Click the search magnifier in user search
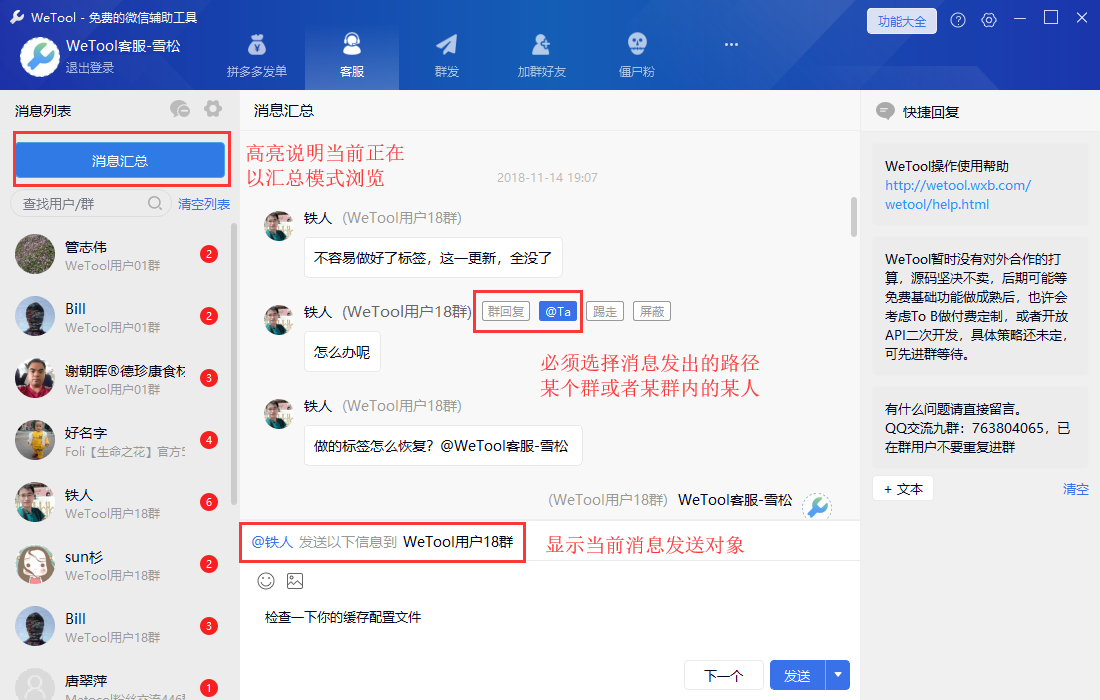The width and height of the screenshot is (1100, 700). pyautogui.click(x=155, y=204)
